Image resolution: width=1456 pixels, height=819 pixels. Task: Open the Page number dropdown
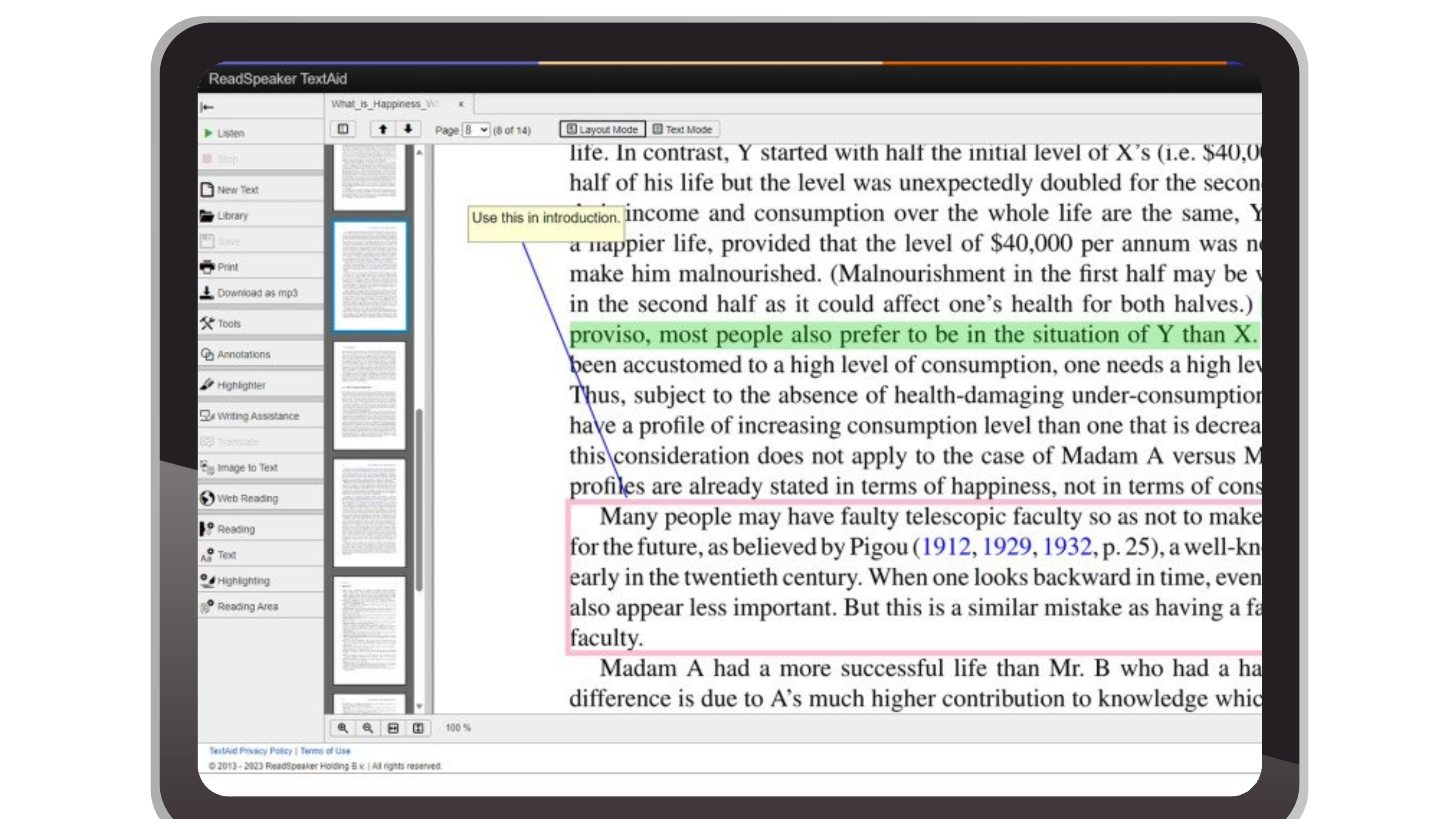pyautogui.click(x=476, y=130)
